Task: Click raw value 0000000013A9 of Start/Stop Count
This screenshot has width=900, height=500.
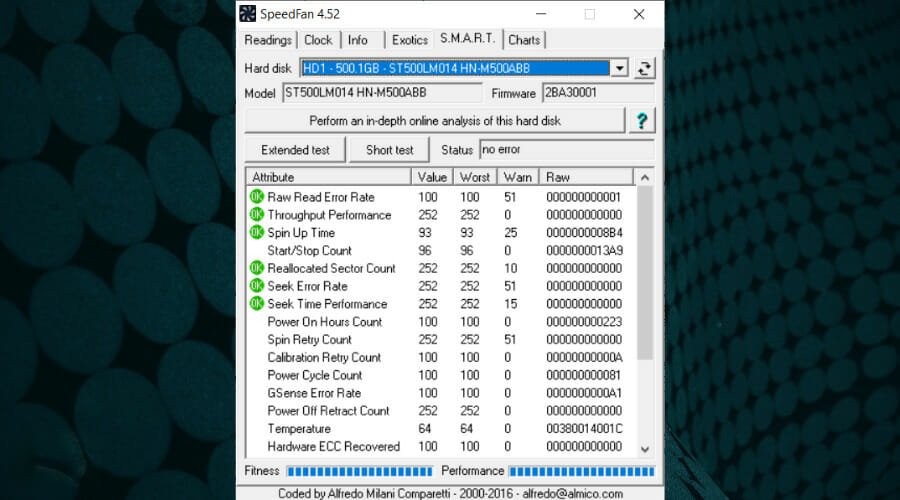Action: click(584, 250)
